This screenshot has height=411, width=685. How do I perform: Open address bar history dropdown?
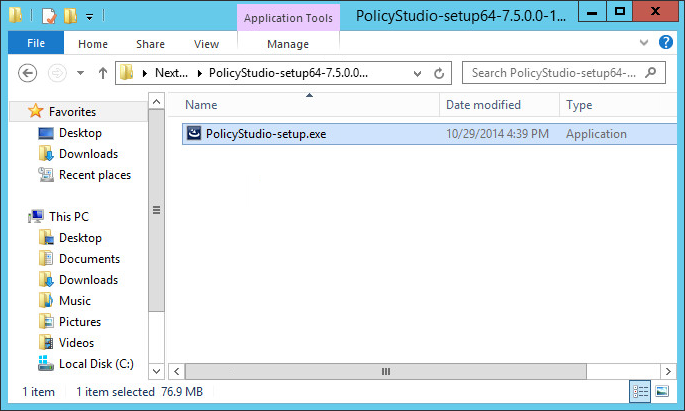click(417, 73)
